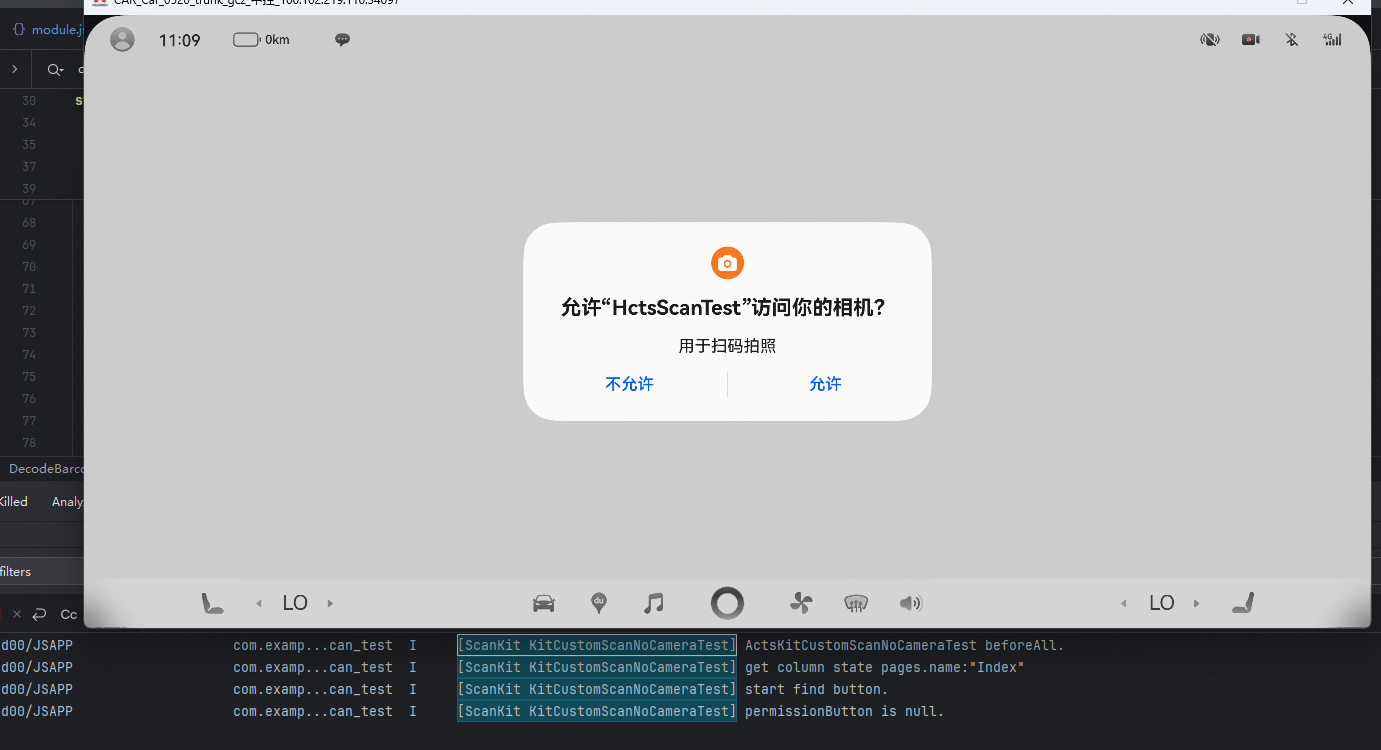Launch the map navigation pin icon
Screen dimensions: 1381x750
click(599, 603)
